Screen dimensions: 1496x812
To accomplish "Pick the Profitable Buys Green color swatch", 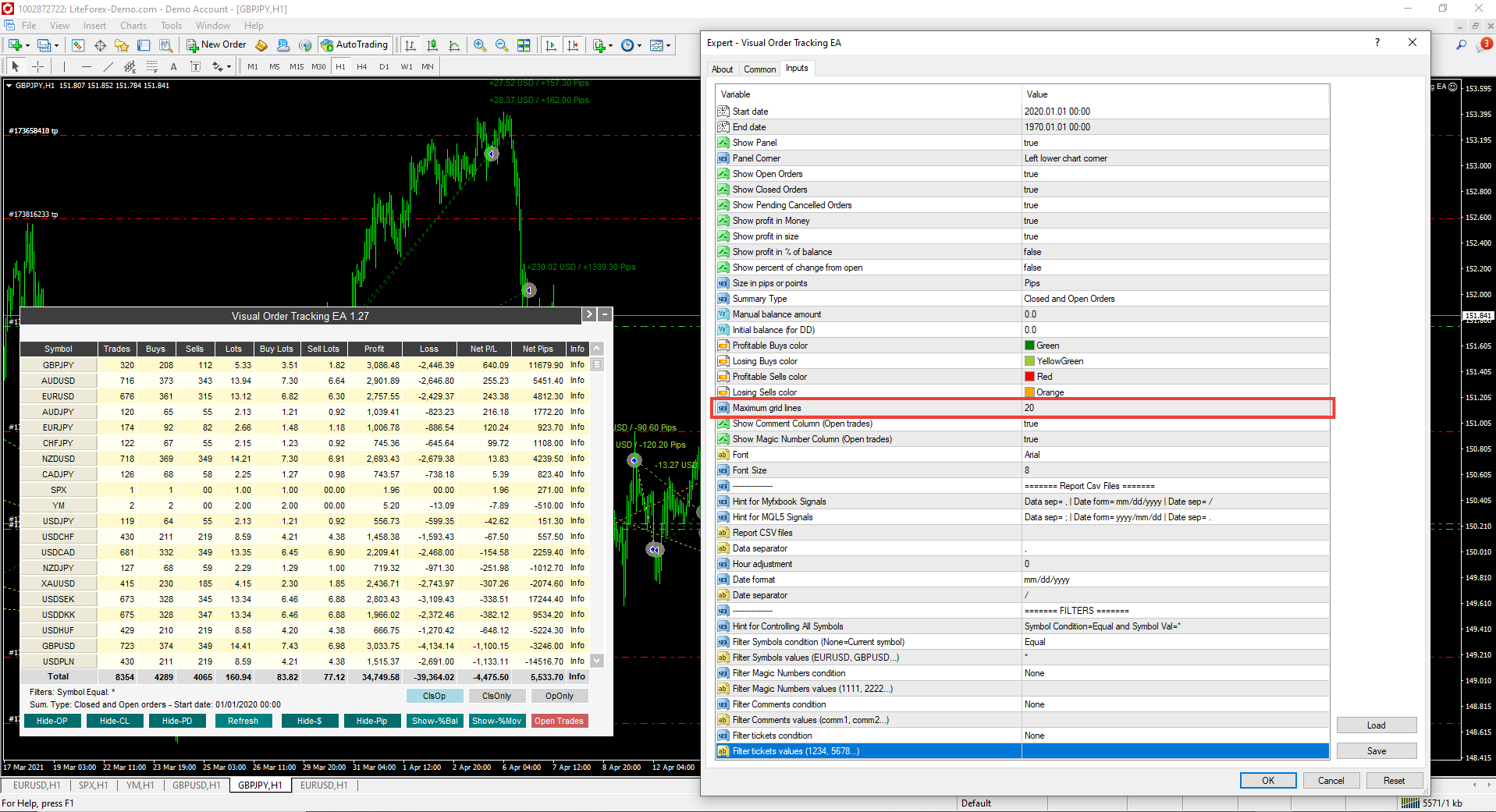I will (x=1029, y=346).
